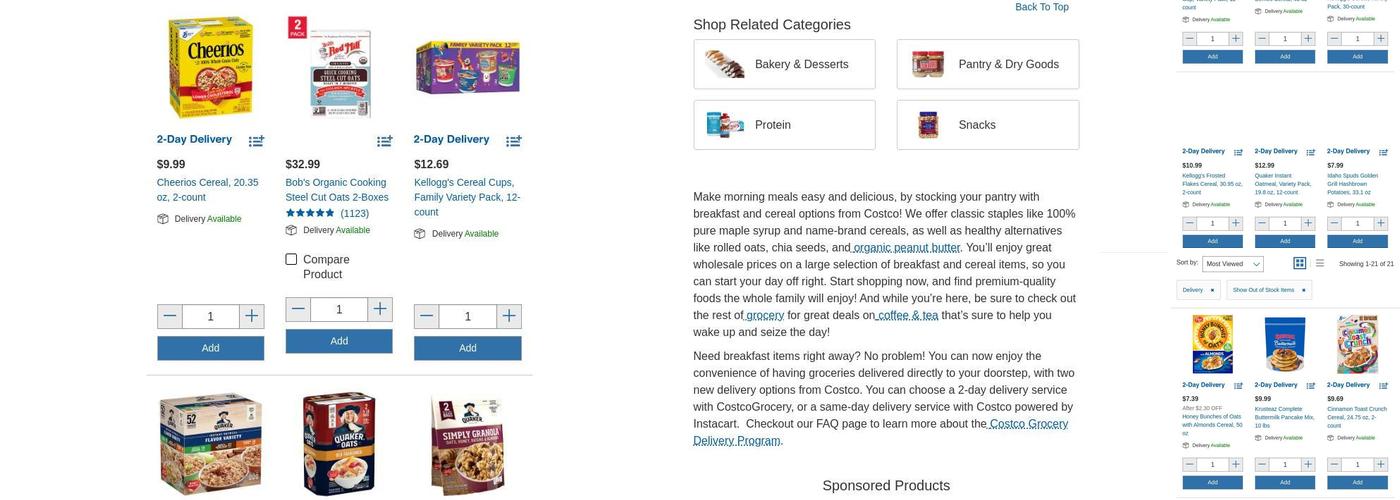Image resolution: width=1400 pixels, height=500 pixels.
Task: Jump via Back To Top link
Action: pos(1041,7)
